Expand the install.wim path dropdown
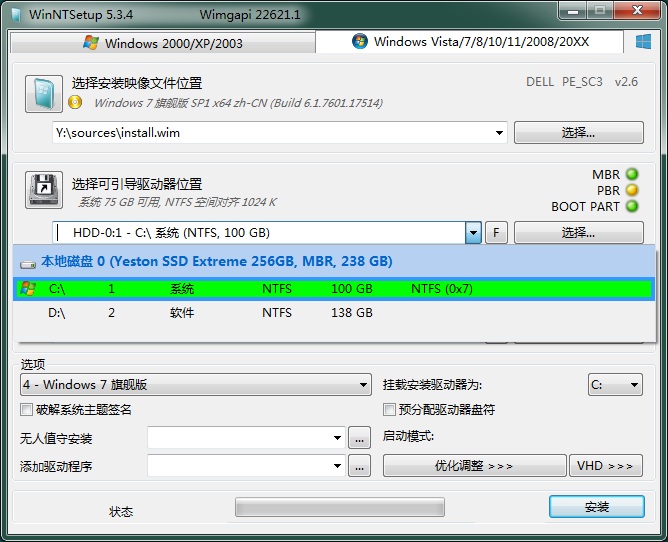The height and width of the screenshot is (542, 668). [500, 133]
